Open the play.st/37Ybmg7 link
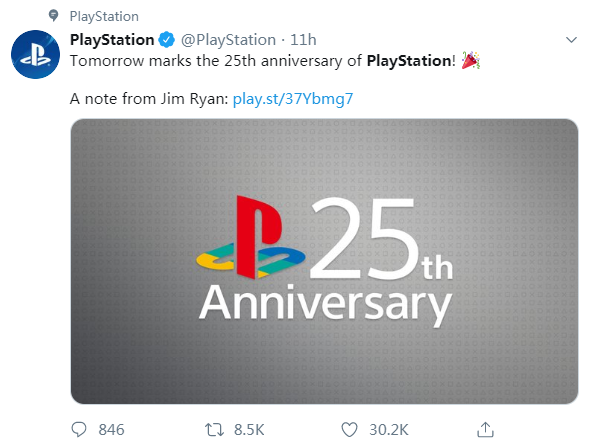 coord(293,99)
